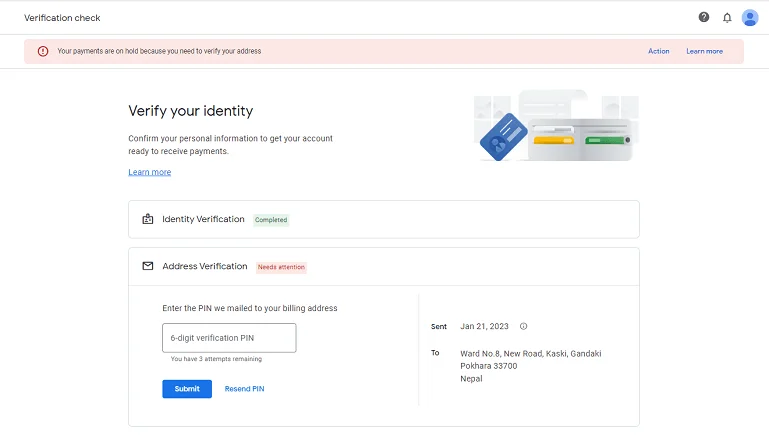Image resolution: width=769 pixels, height=435 pixels.
Task: Request a Resend PIN
Action: tap(244, 389)
